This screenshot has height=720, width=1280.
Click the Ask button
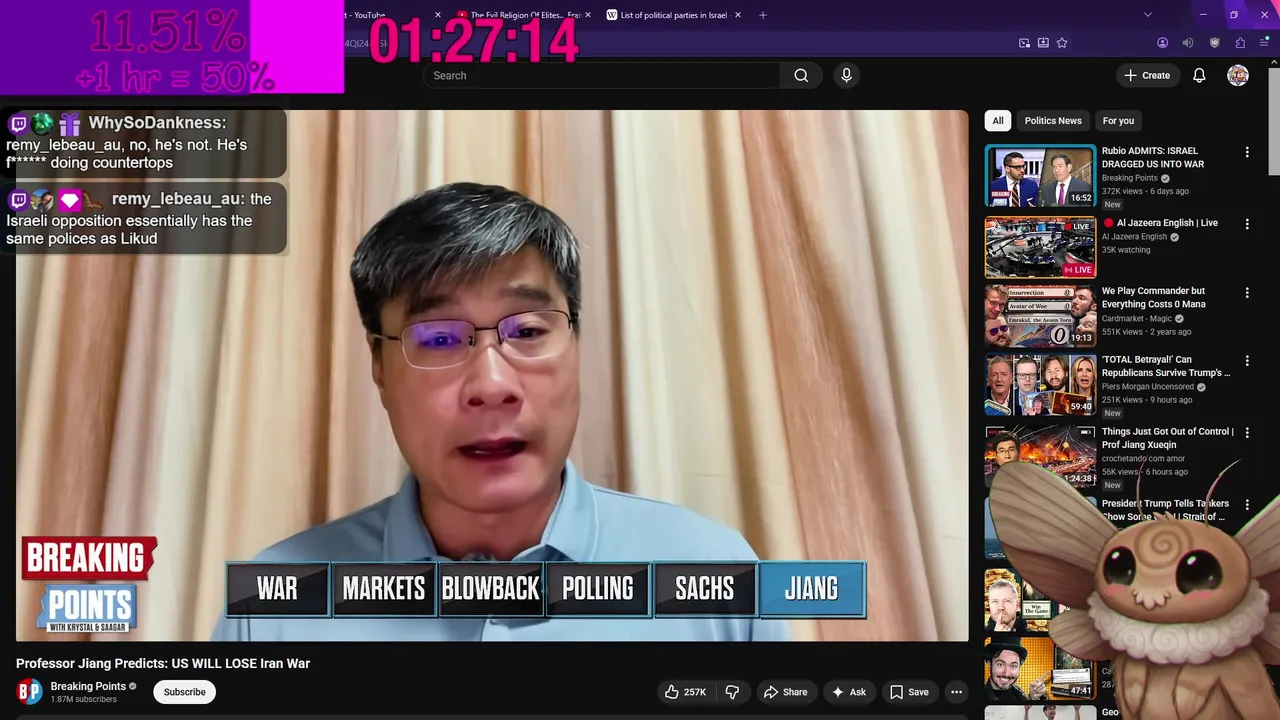[x=848, y=692]
